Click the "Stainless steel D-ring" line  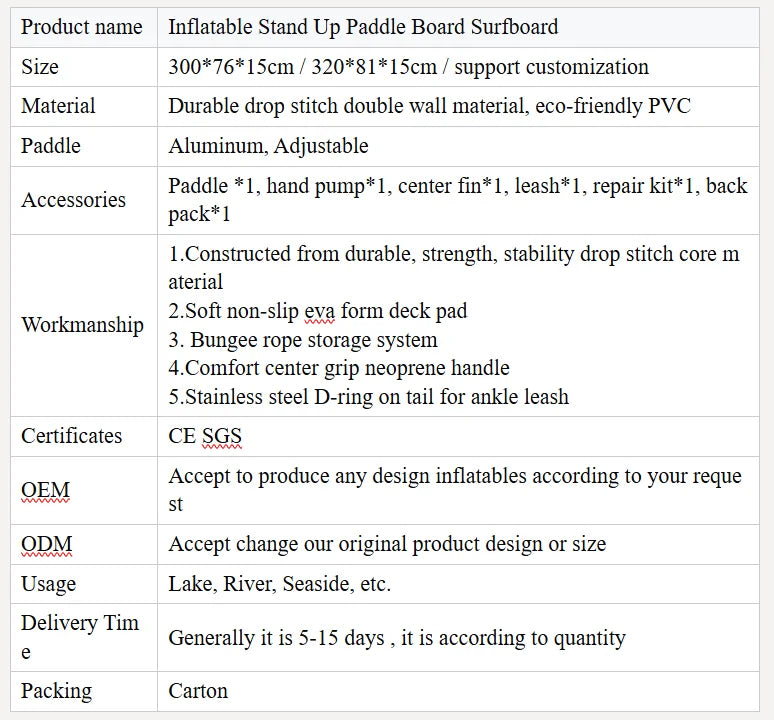[368, 397]
